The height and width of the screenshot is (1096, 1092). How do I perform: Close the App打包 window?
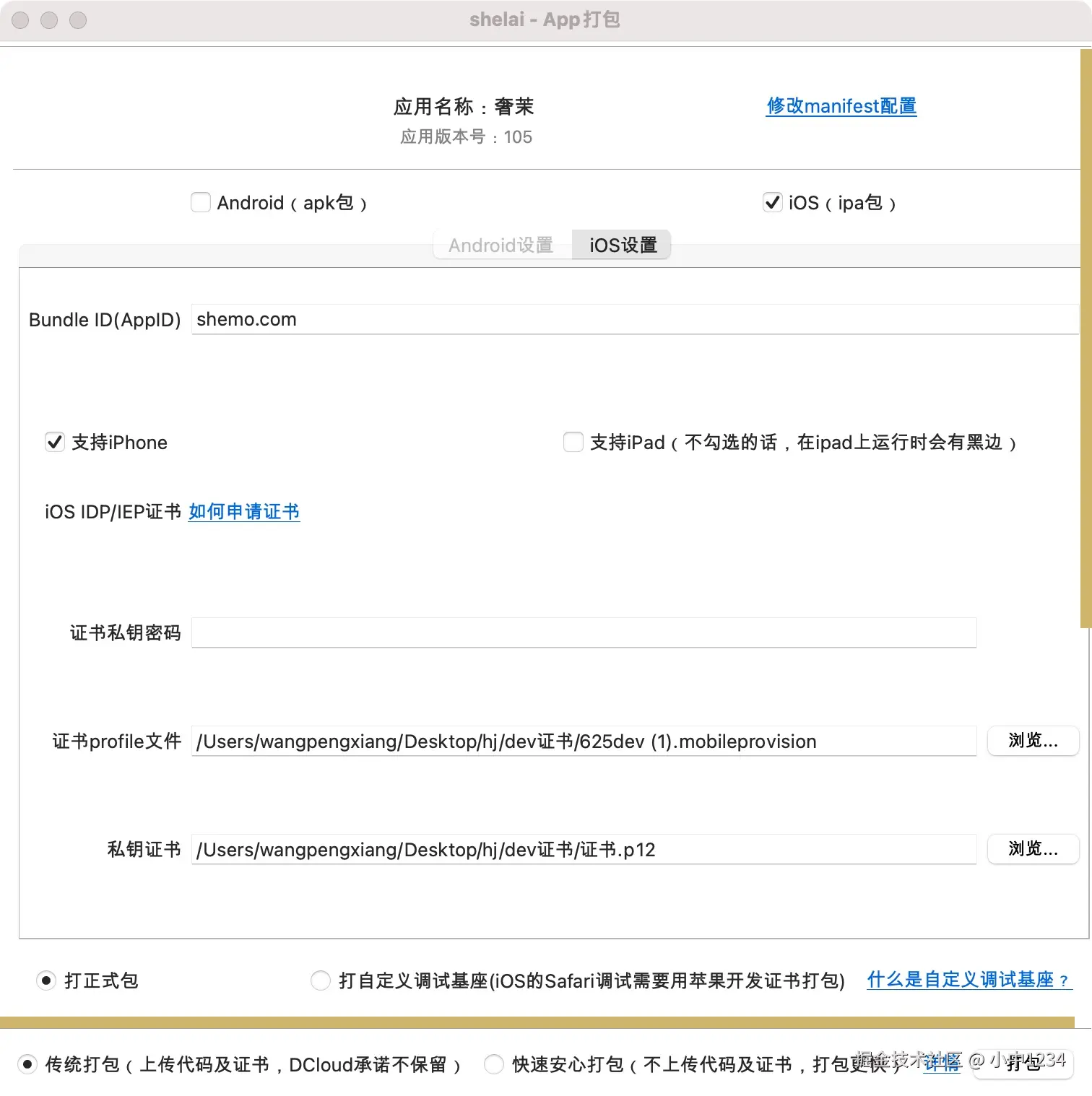click(20, 20)
